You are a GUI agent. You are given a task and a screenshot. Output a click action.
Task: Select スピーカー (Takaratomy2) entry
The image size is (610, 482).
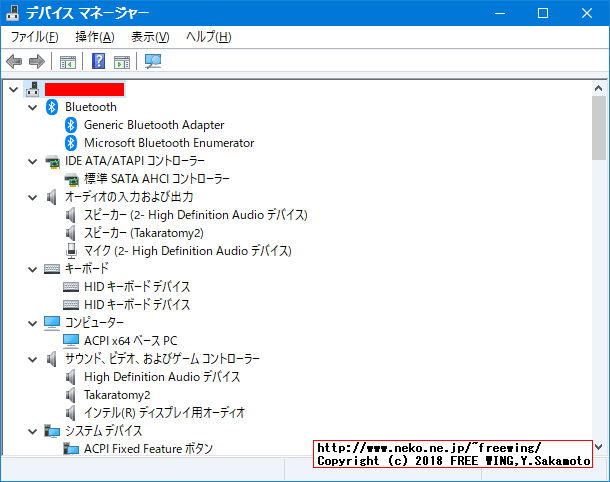tap(144, 233)
